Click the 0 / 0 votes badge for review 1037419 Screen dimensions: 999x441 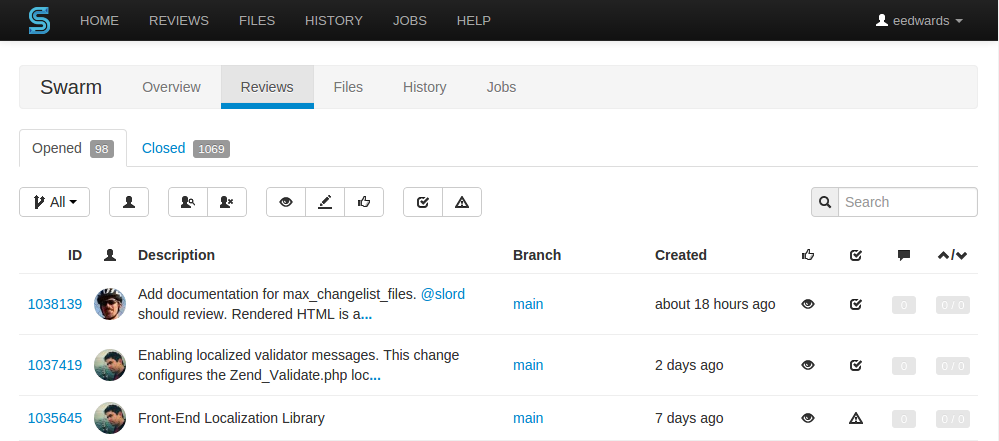(x=952, y=365)
